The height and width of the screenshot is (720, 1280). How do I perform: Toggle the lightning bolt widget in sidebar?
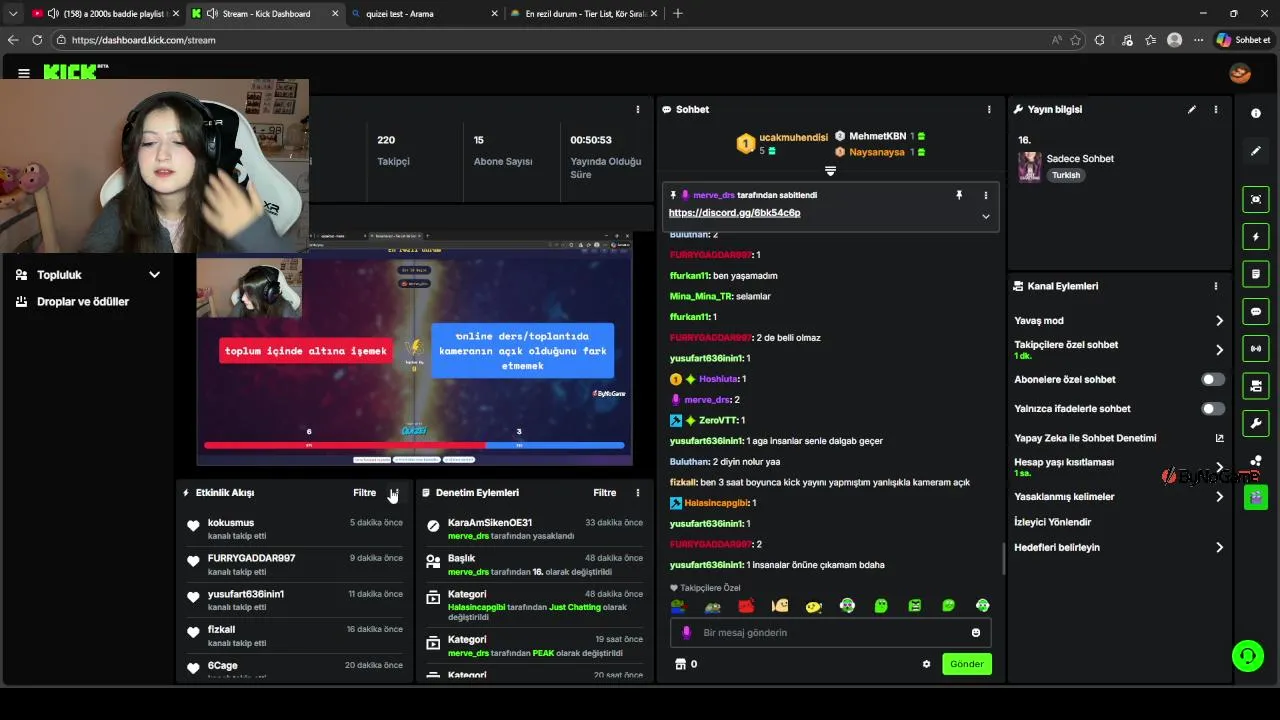click(x=1256, y=237)
